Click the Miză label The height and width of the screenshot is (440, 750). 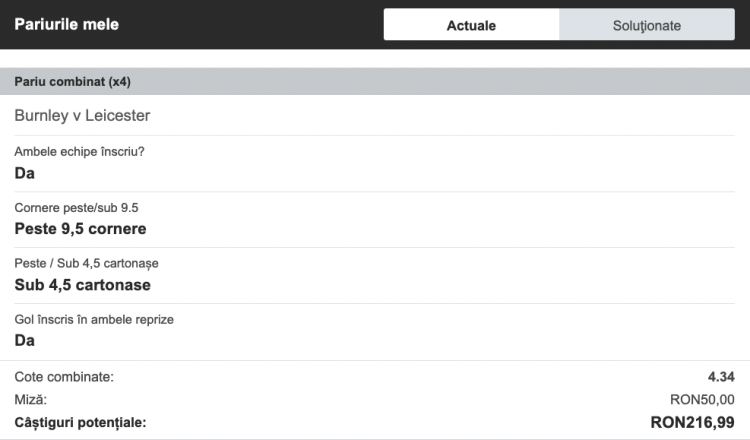pyautogui.click(x=31, y=399)
